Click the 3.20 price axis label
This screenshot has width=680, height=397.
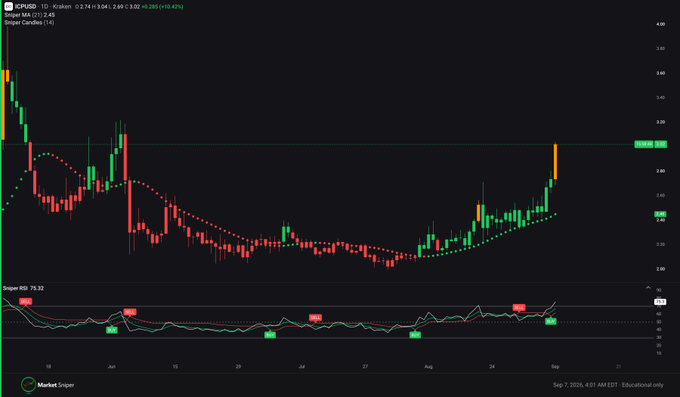coord(660,122)
